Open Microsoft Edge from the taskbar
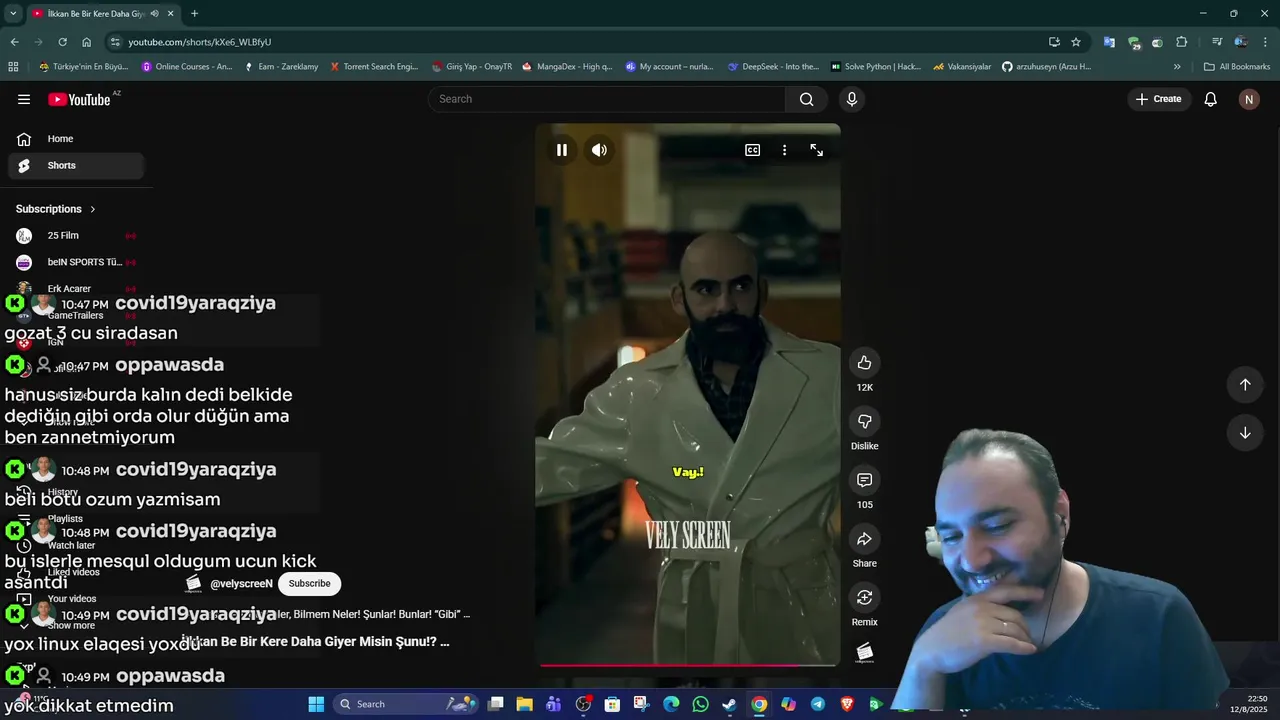Image resolution: width=1280 pixels, height=720 pixels. click(671, 704)
